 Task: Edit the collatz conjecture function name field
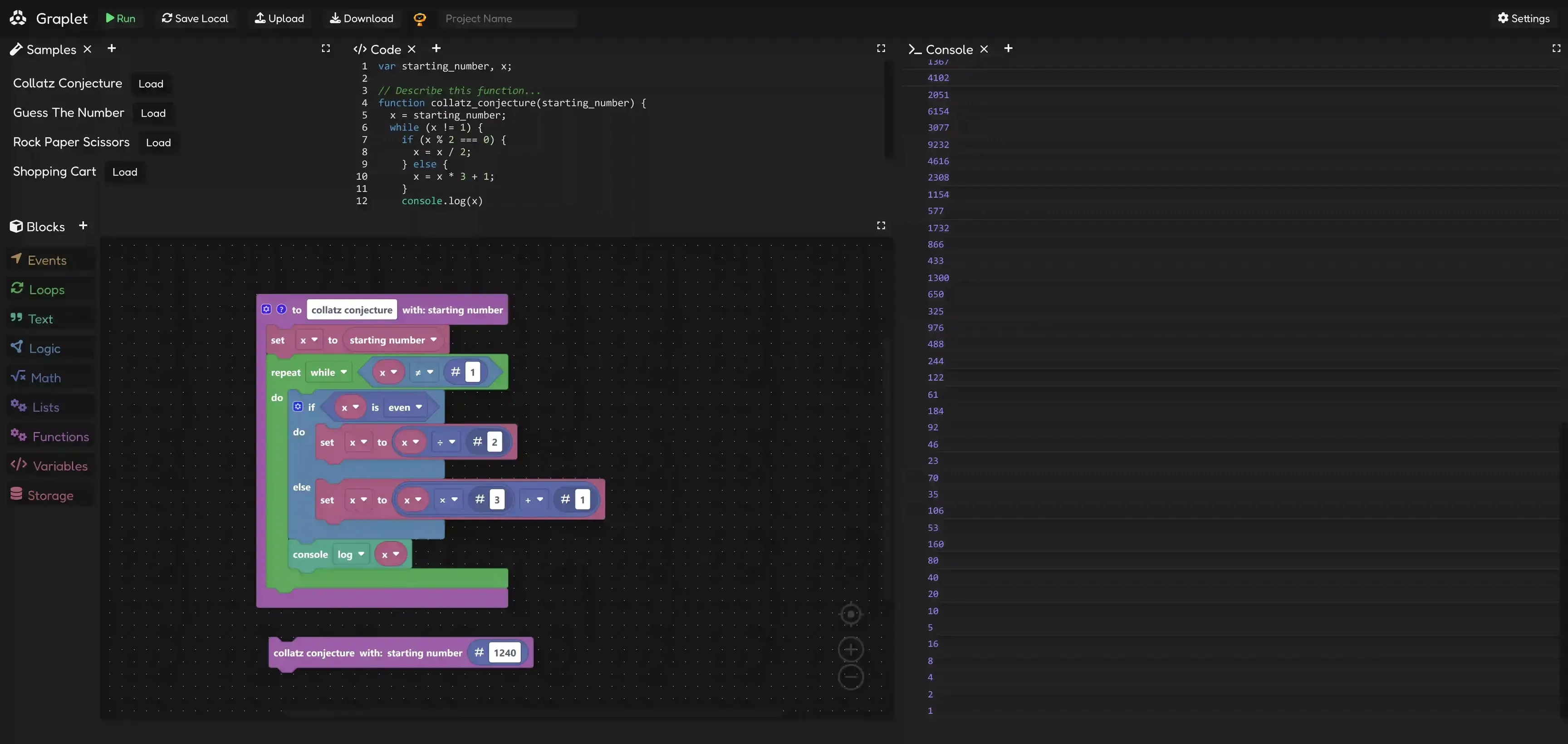[352, 310]
